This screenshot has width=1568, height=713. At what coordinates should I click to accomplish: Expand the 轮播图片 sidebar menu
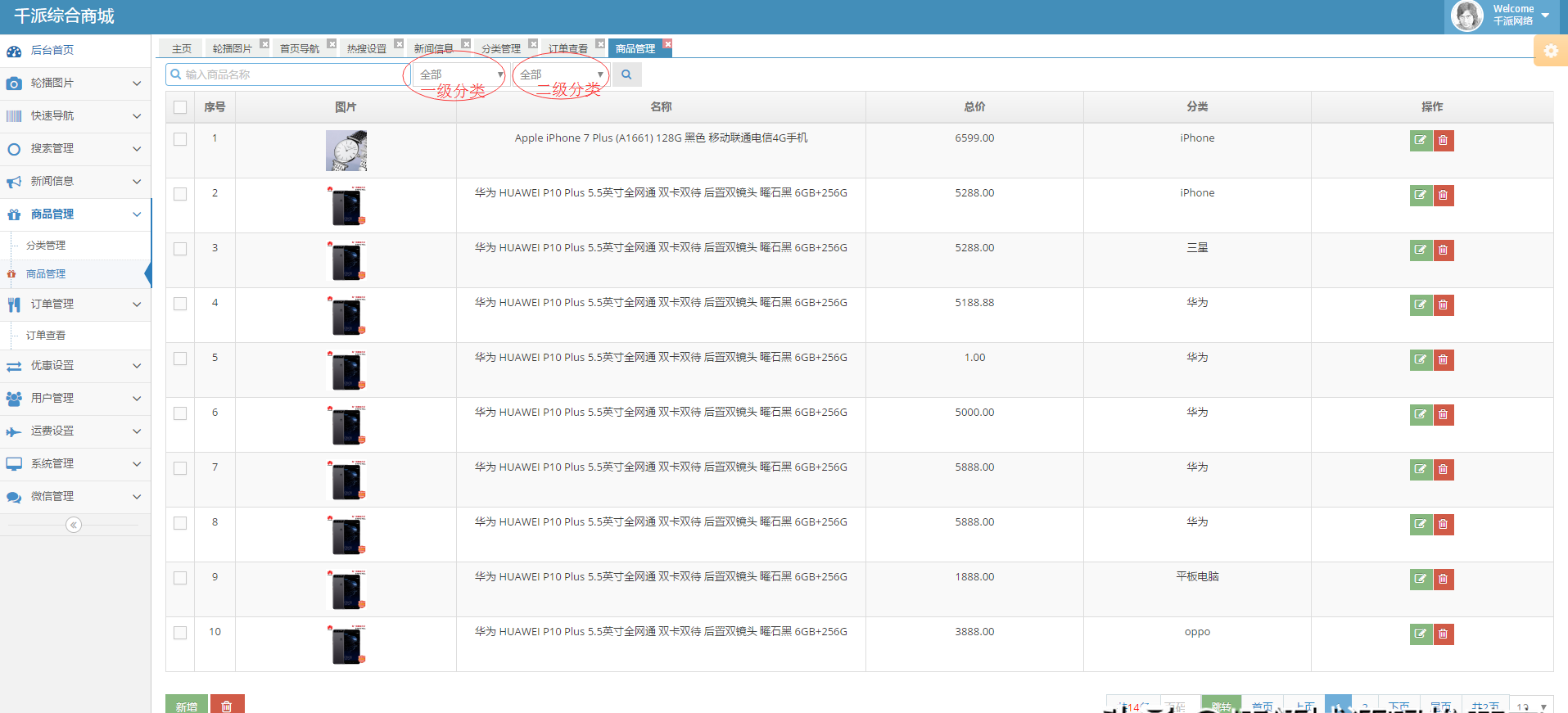point(75,83)
